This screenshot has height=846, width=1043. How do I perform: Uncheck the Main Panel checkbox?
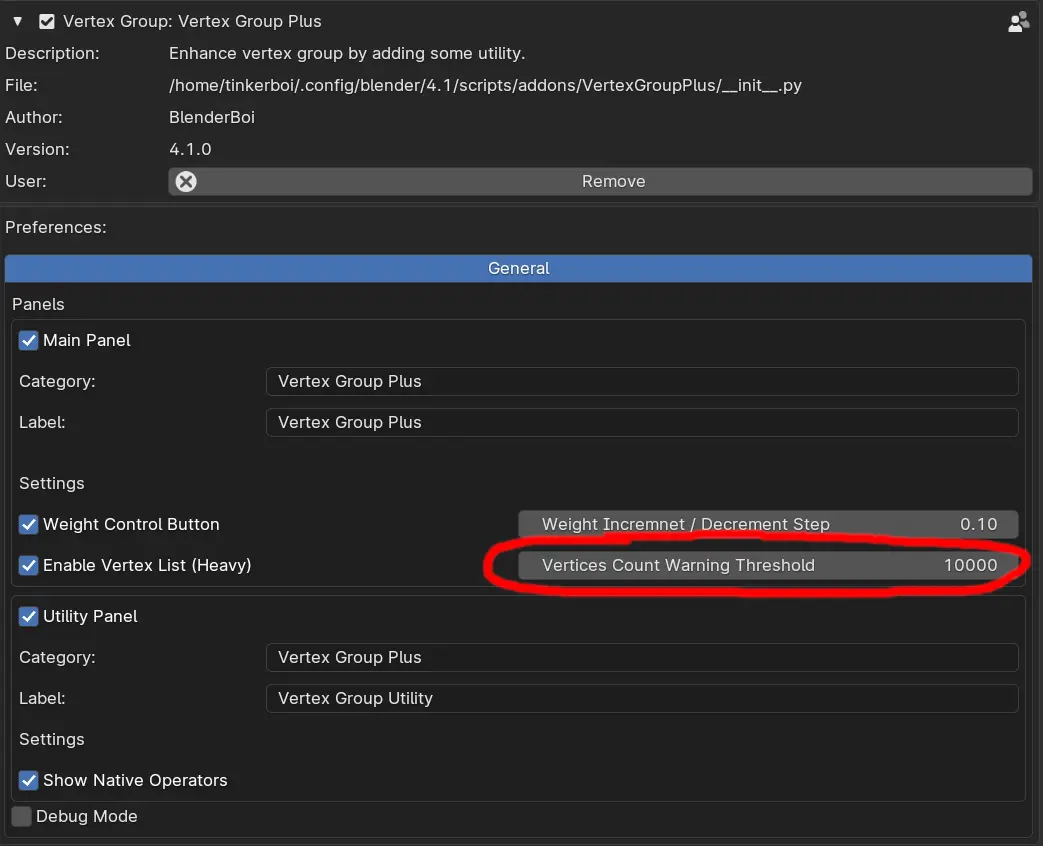coord(28,340)
